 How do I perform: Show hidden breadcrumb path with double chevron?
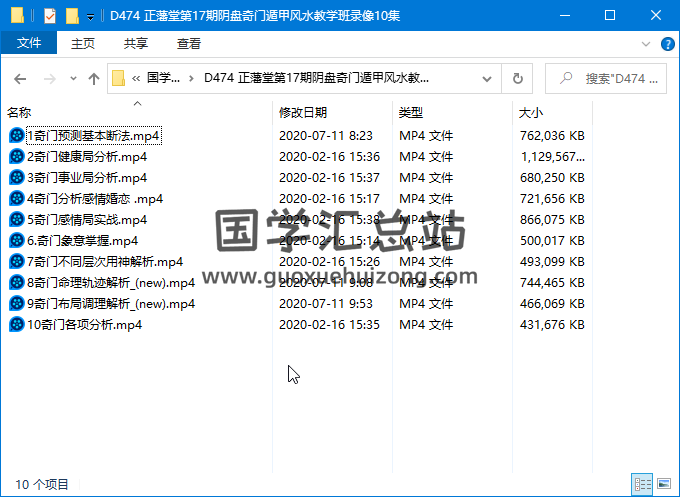(136, 78)
